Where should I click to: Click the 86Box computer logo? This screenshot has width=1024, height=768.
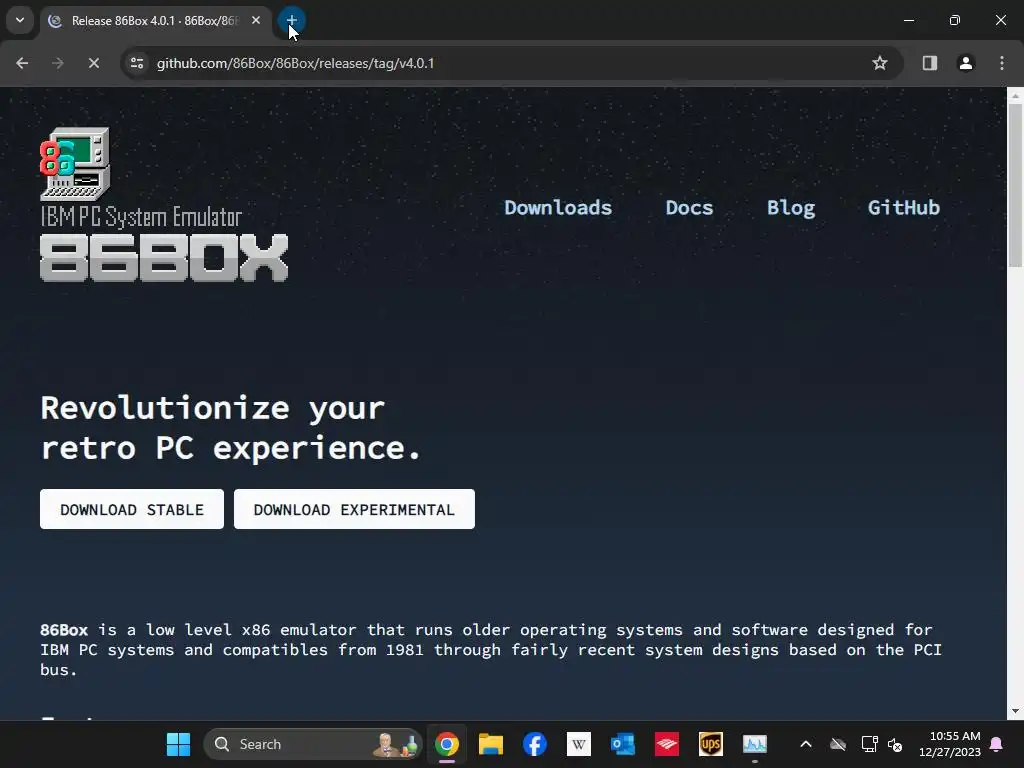click(75, 163)
